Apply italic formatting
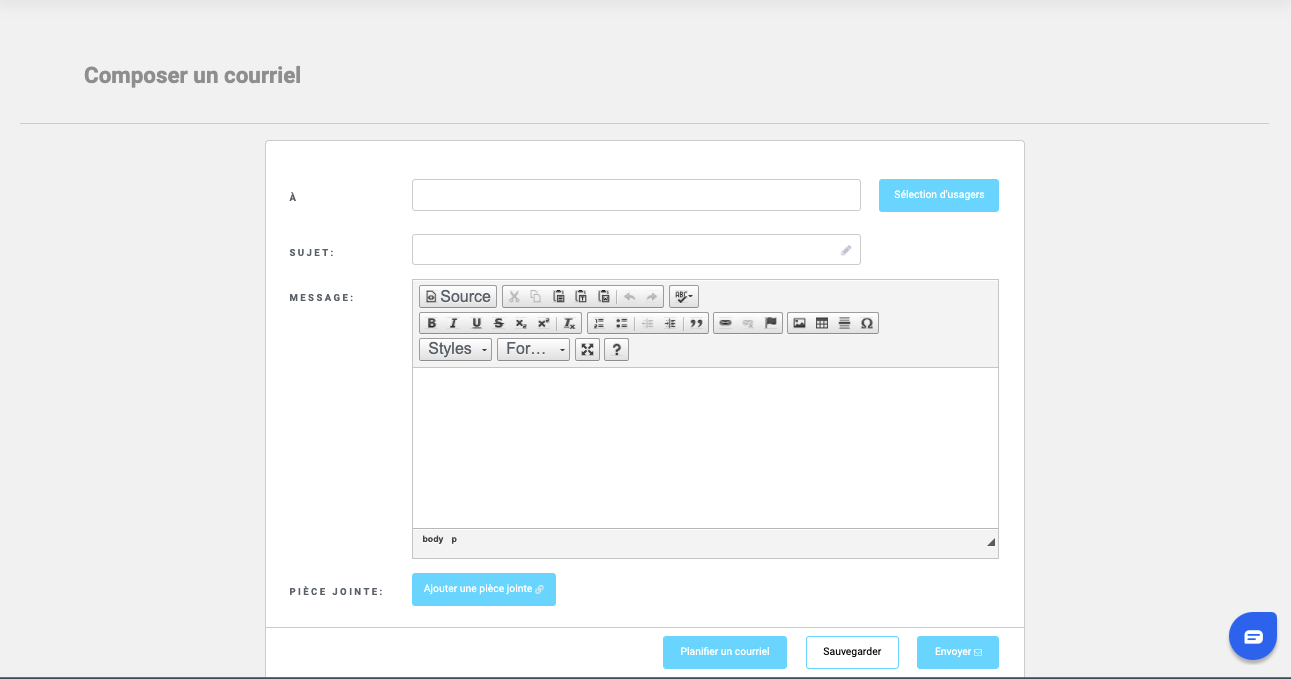 coord(454,323)
